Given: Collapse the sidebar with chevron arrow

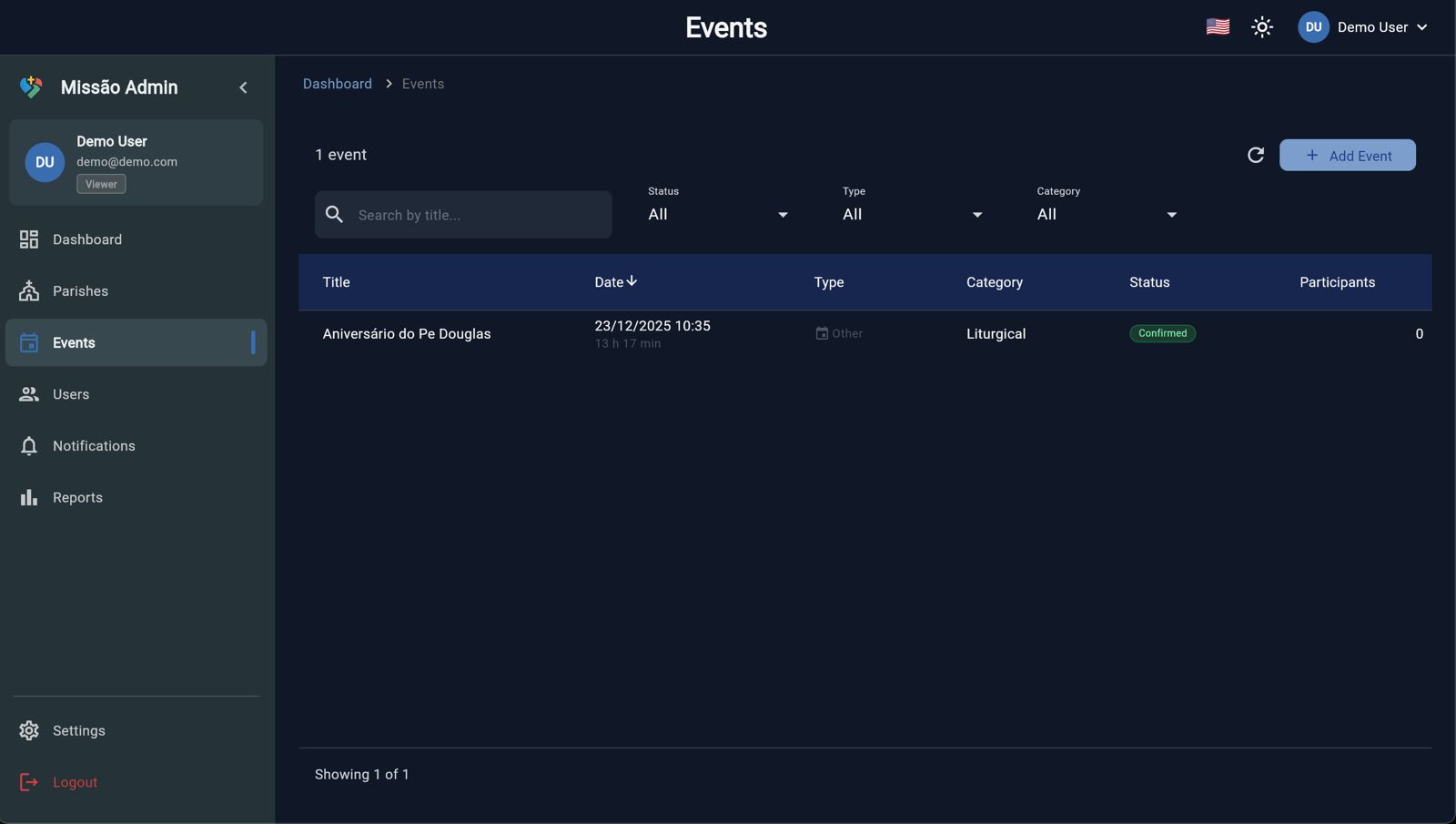Looking at the screenshot, I should (243, 87).
